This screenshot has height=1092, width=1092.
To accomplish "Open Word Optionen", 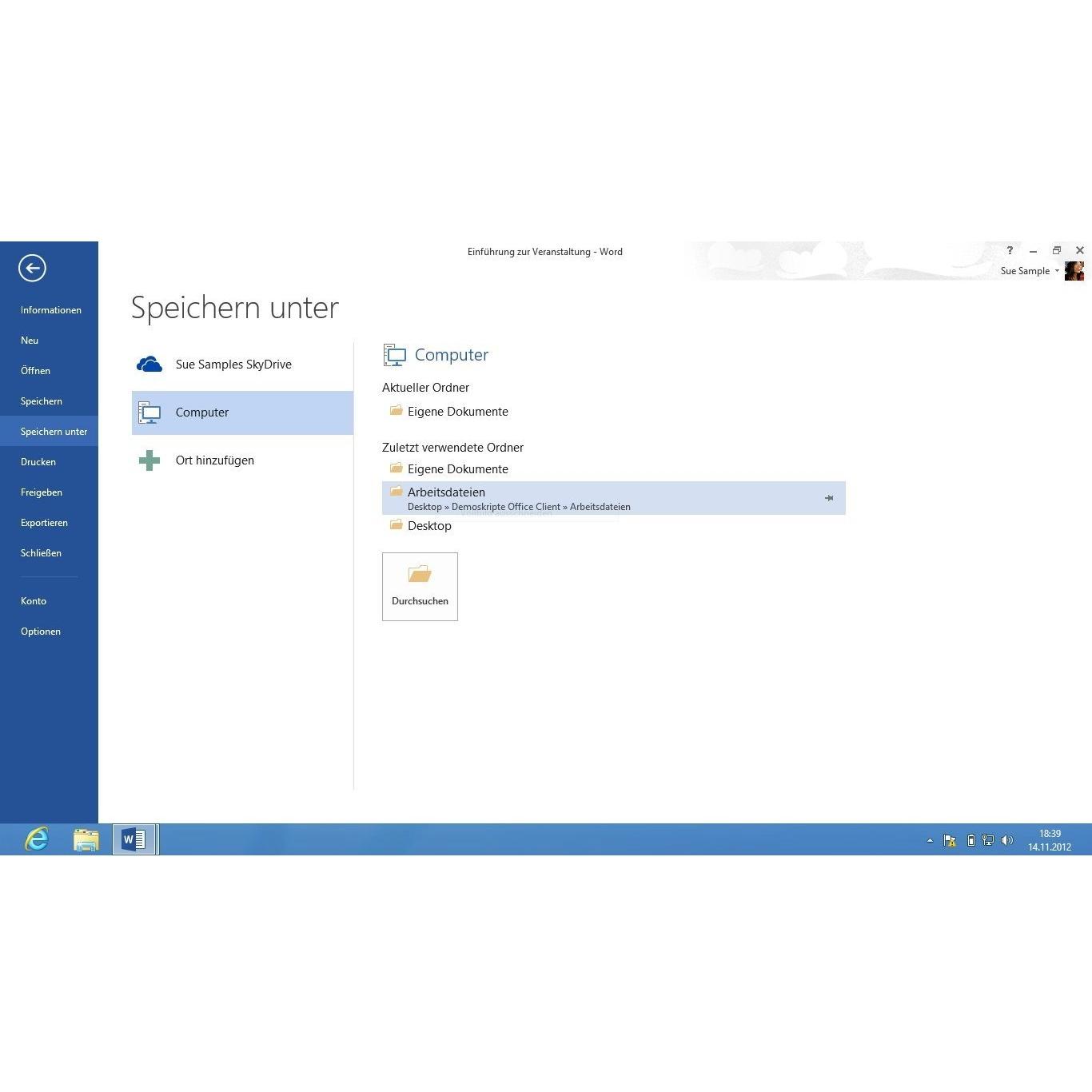I will (41, 632).
